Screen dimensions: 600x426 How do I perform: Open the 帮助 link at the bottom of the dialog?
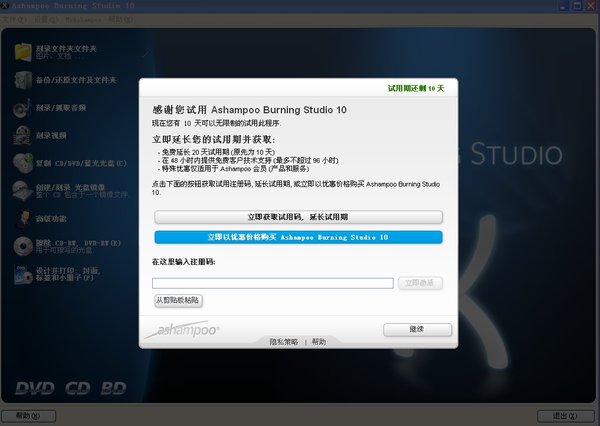coord(319,342)
